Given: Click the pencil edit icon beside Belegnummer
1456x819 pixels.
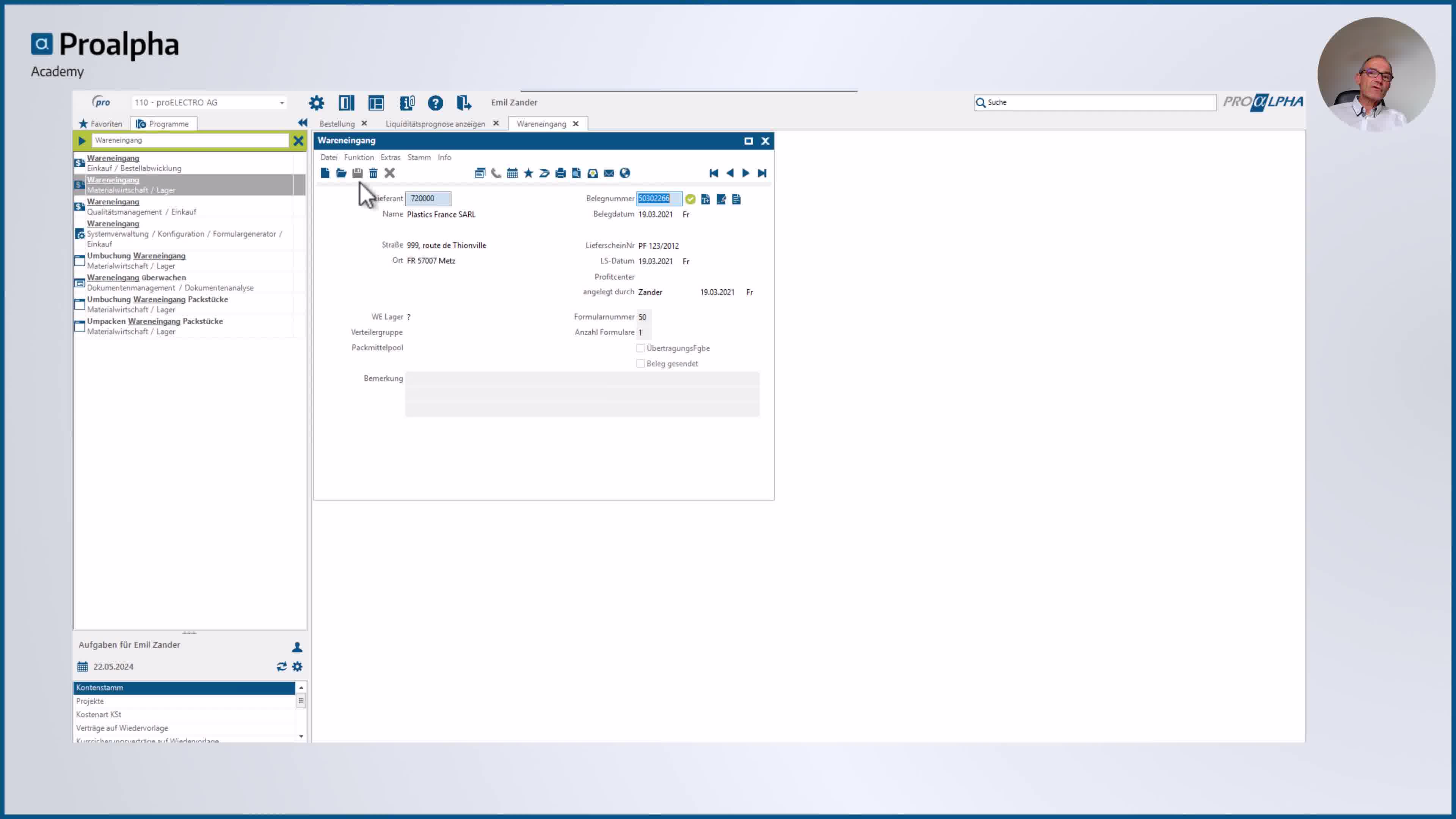Looking at the screenshot, I should point(721,199).
